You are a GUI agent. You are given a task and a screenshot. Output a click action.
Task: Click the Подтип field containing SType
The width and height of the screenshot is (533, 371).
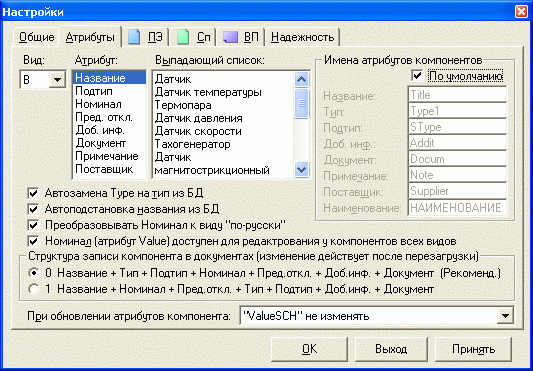tap(457, 127)
